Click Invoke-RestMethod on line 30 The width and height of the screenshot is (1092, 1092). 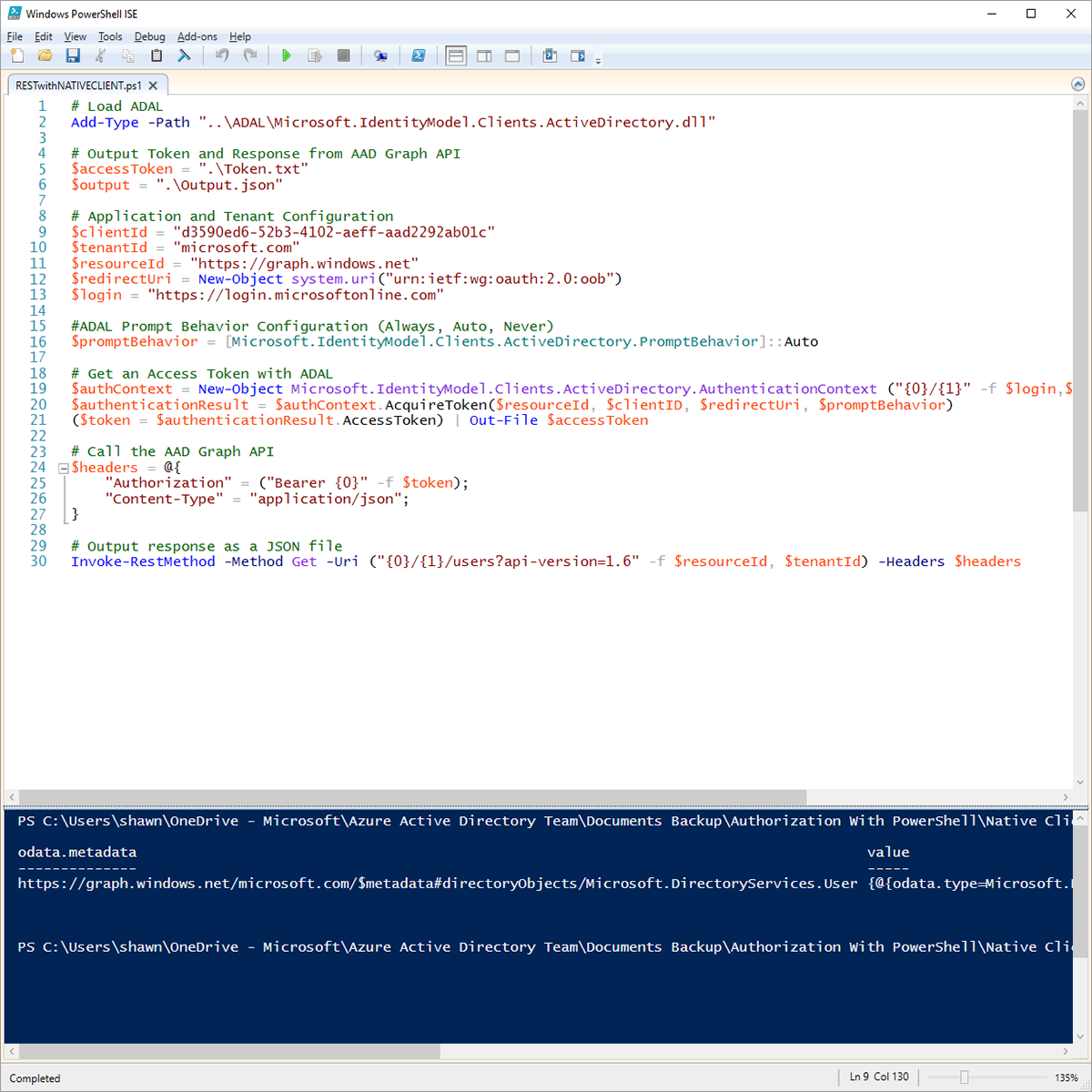[x=143, y=561]
